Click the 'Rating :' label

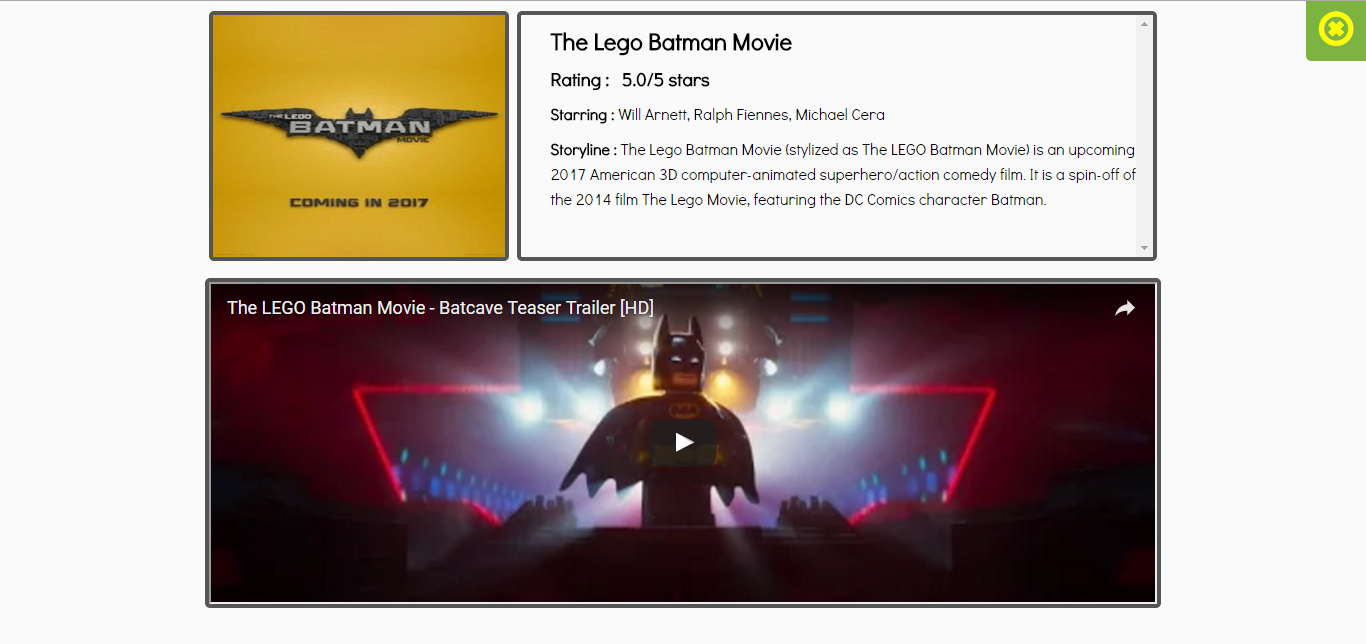point(580,80)
